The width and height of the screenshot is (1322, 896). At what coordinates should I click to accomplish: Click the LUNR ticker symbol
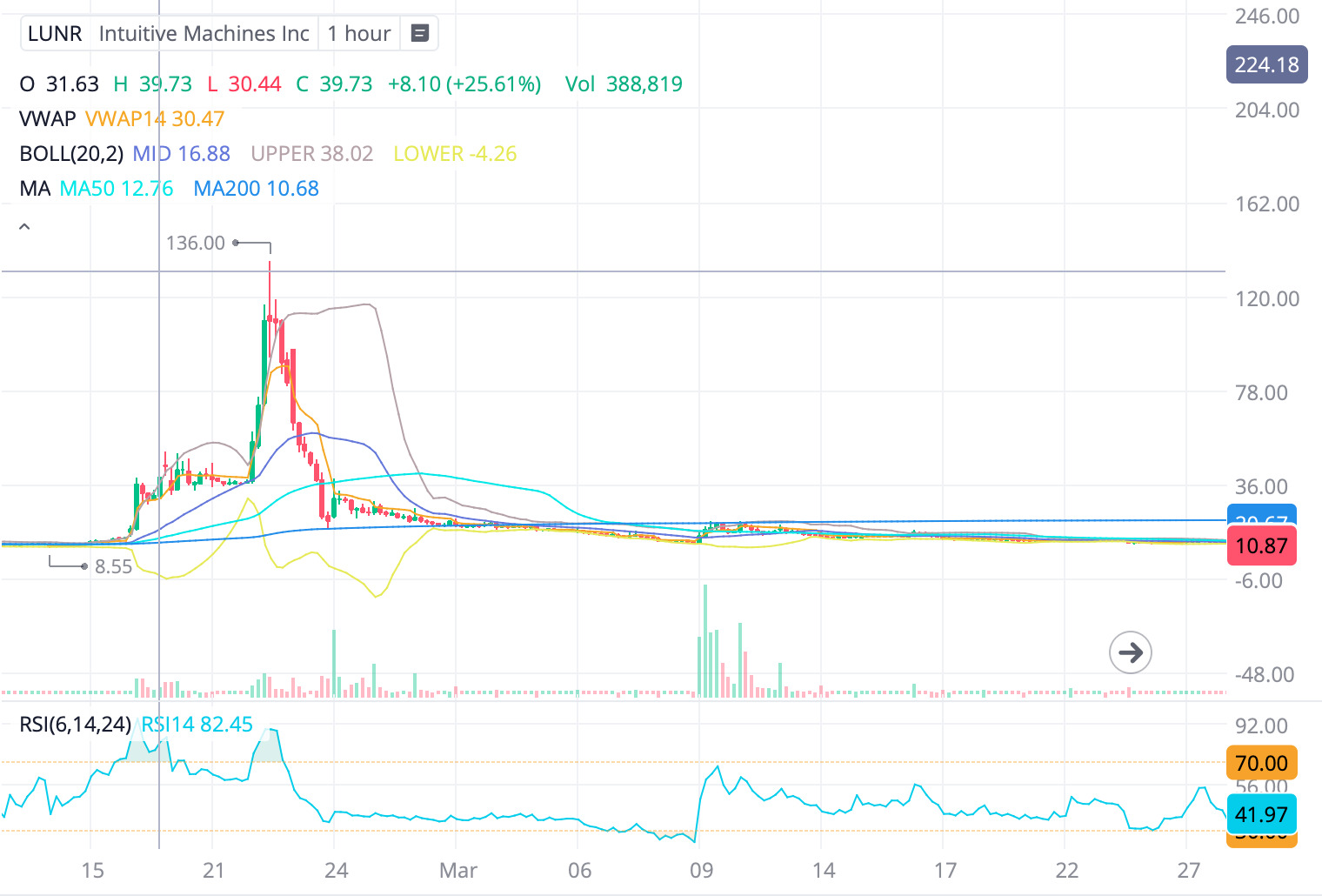click(x=55, y=34)
